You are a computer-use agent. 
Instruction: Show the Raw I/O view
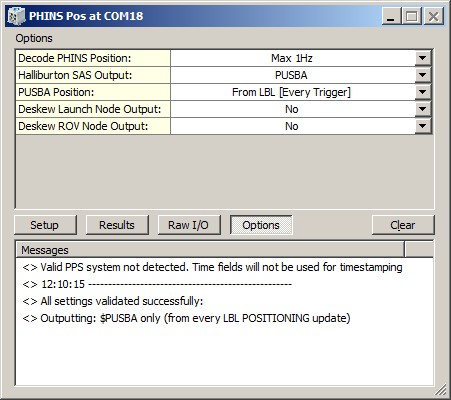pos(189,225)
